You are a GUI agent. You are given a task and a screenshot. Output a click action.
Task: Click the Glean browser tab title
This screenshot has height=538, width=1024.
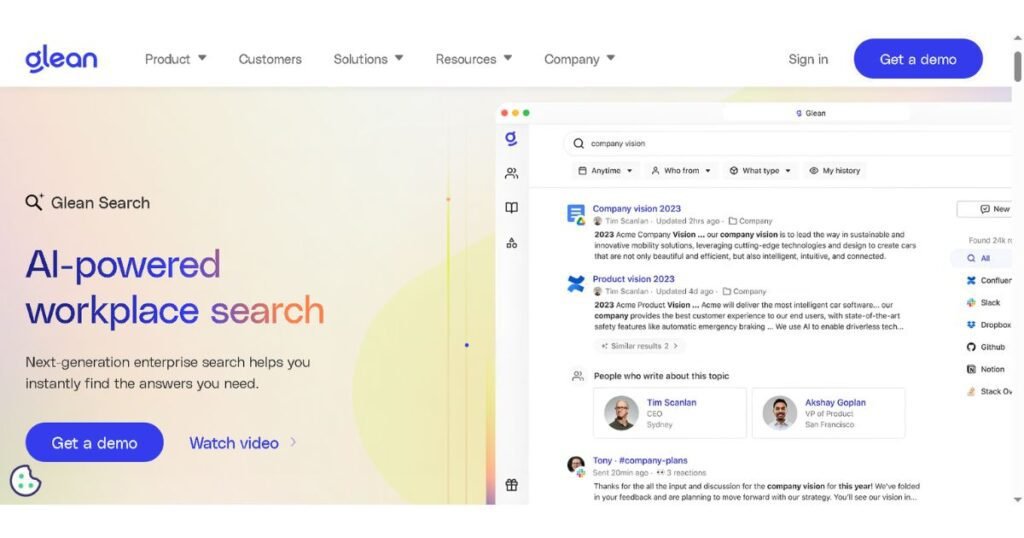click(810, 113)
